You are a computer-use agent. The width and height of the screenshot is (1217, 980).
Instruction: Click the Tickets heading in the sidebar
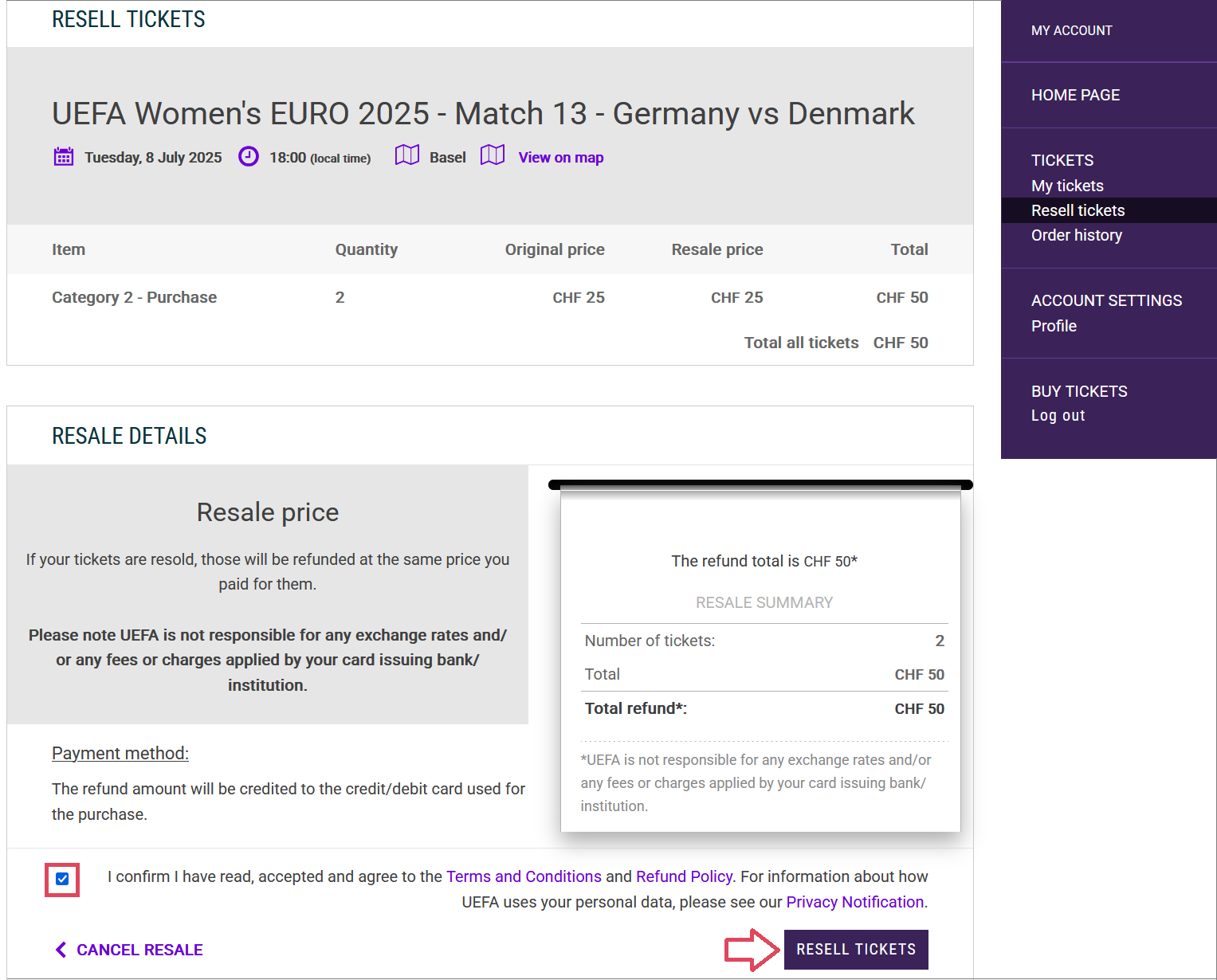[x=1062, y=160]
